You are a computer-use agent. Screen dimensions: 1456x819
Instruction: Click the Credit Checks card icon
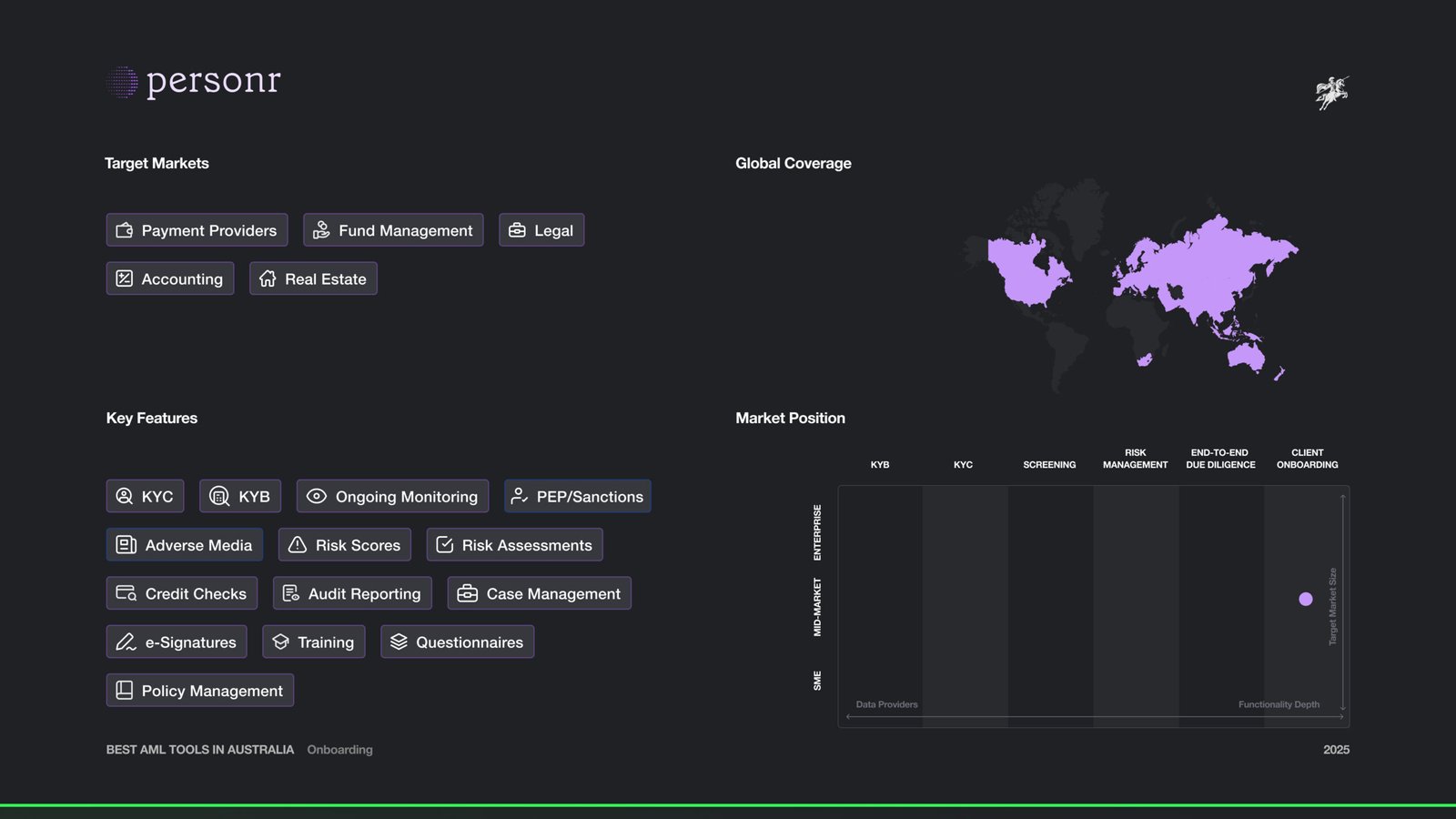click(x=126, y=593)
